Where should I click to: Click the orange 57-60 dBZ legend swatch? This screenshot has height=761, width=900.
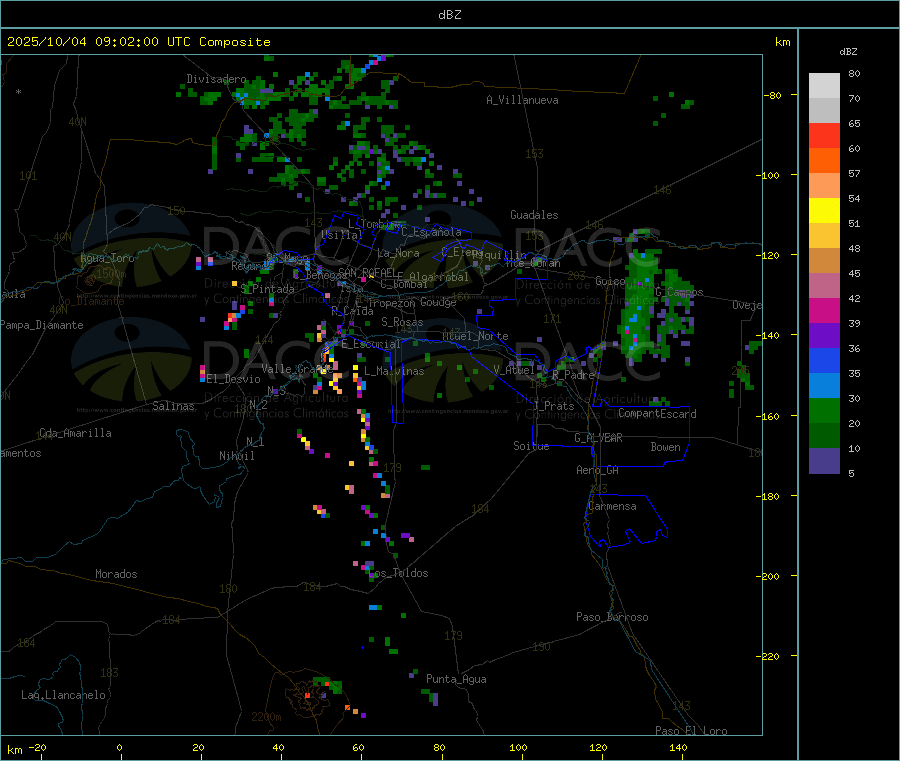(824, 161)
